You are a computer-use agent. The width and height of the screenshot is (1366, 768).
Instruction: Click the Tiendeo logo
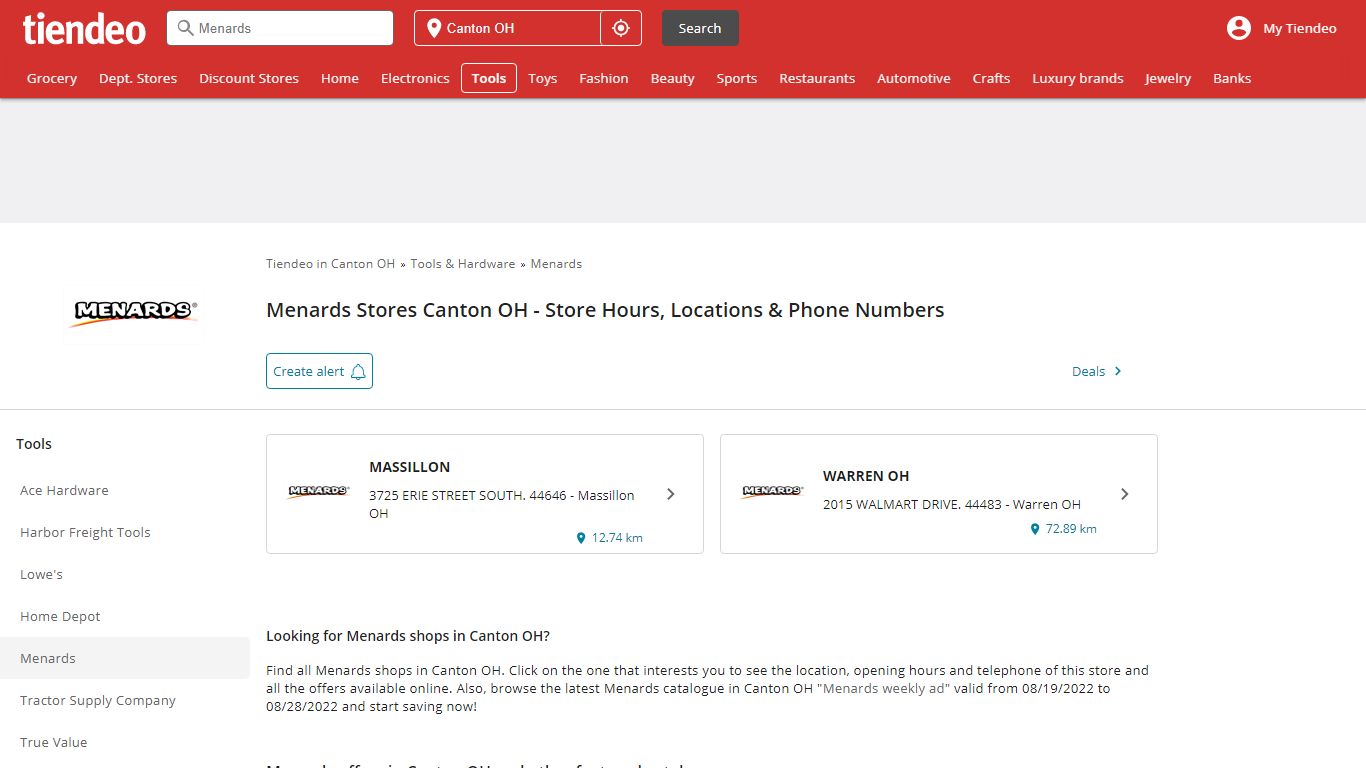tap(84, 28)
